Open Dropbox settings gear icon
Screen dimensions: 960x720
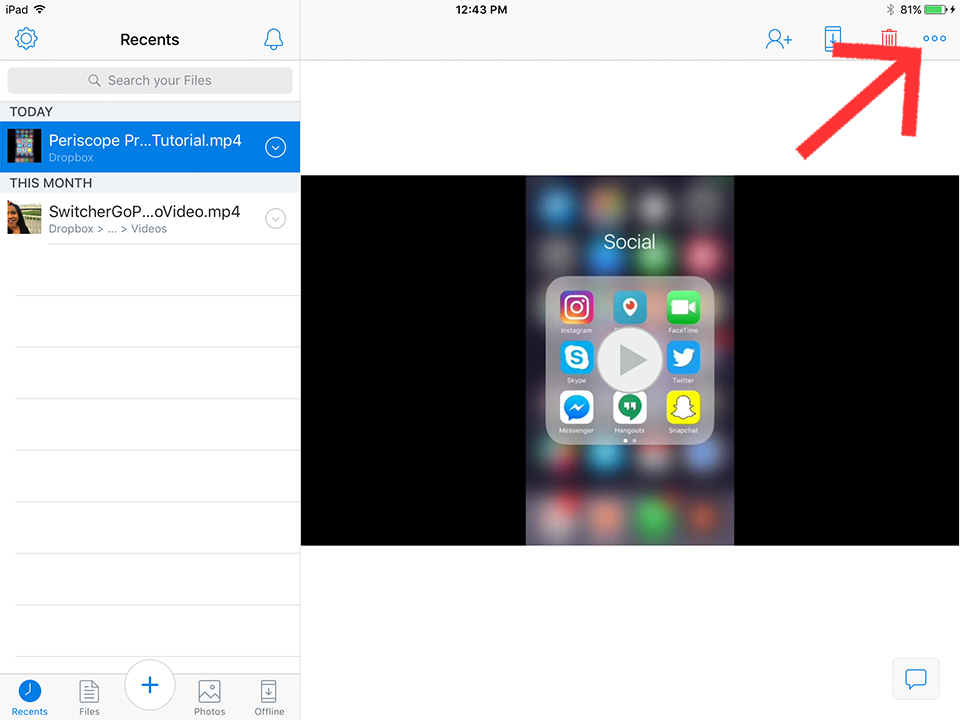click(x=27, y=40)
